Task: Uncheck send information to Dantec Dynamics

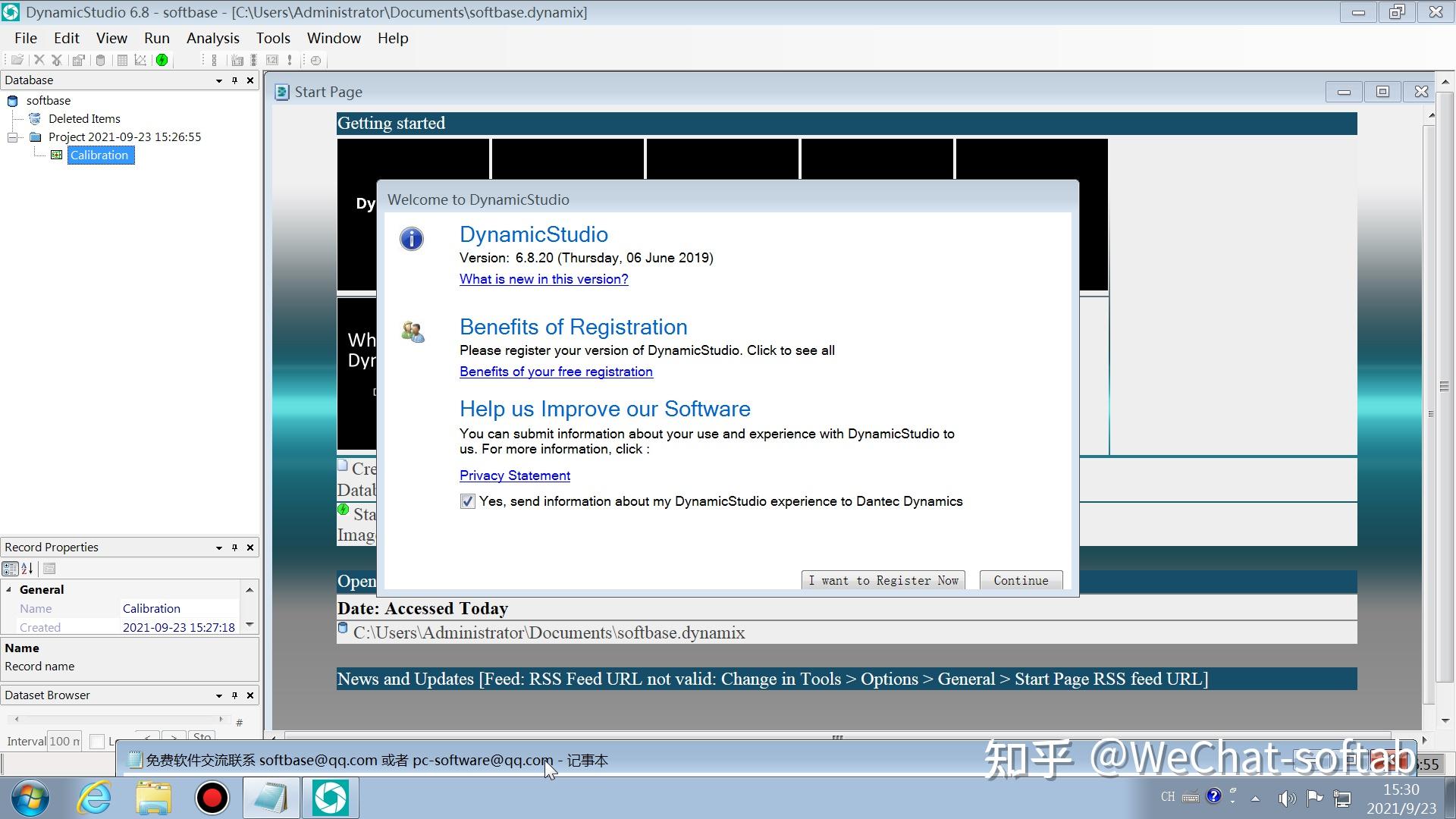Action: coord(467,501)
